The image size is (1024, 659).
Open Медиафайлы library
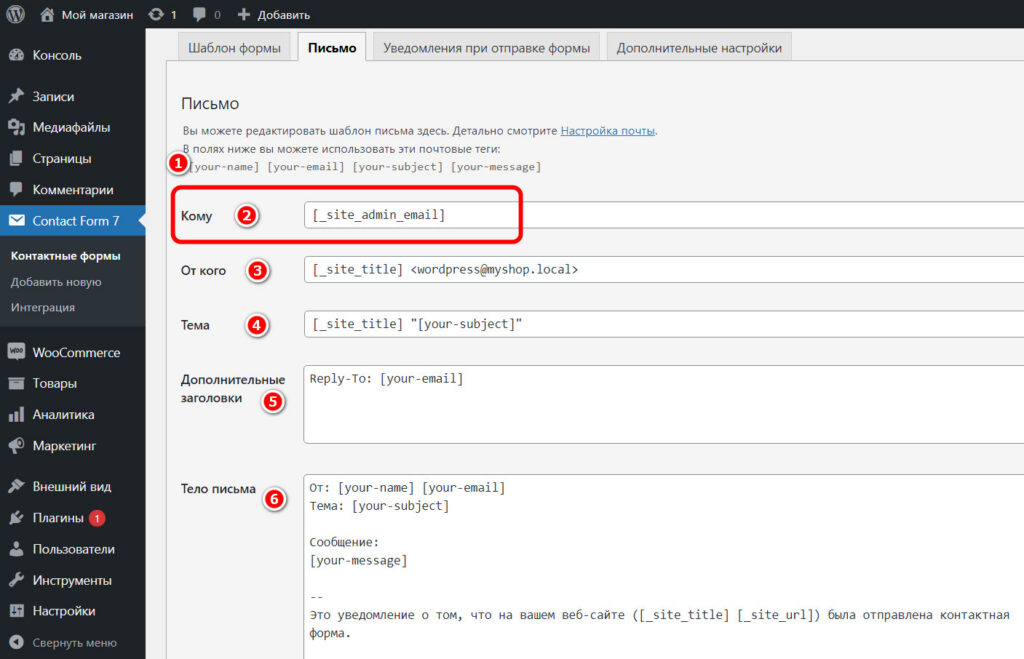[x=72, y=127]
